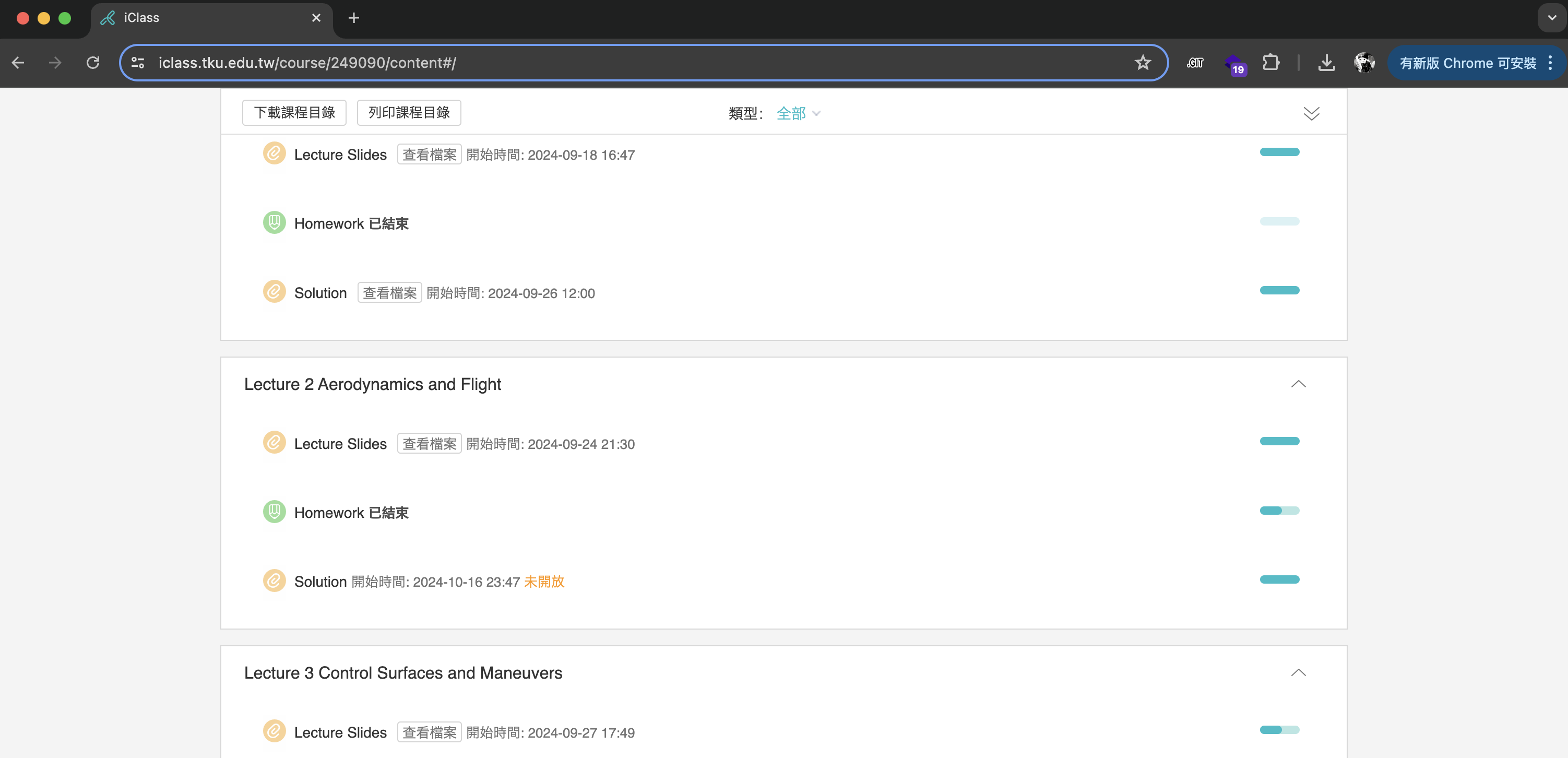Click the Lecture 3 Control Surfaces and Maneuvers heading

403,673
